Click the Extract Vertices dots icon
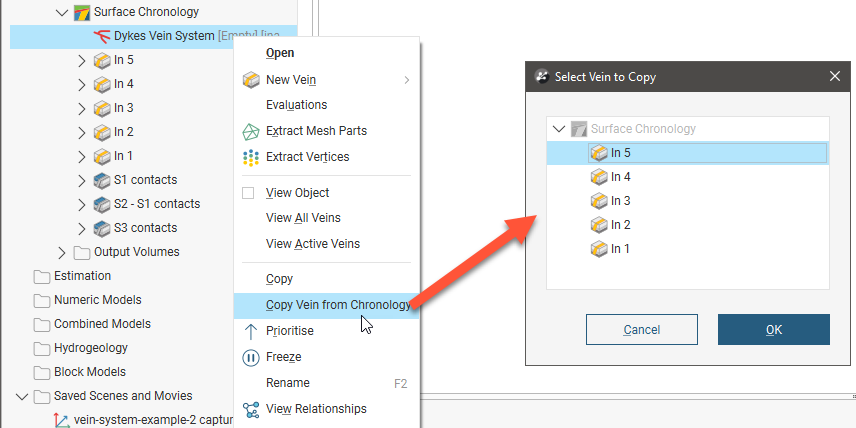This screenshot has width=856, height=428. (x=251, y=157)
